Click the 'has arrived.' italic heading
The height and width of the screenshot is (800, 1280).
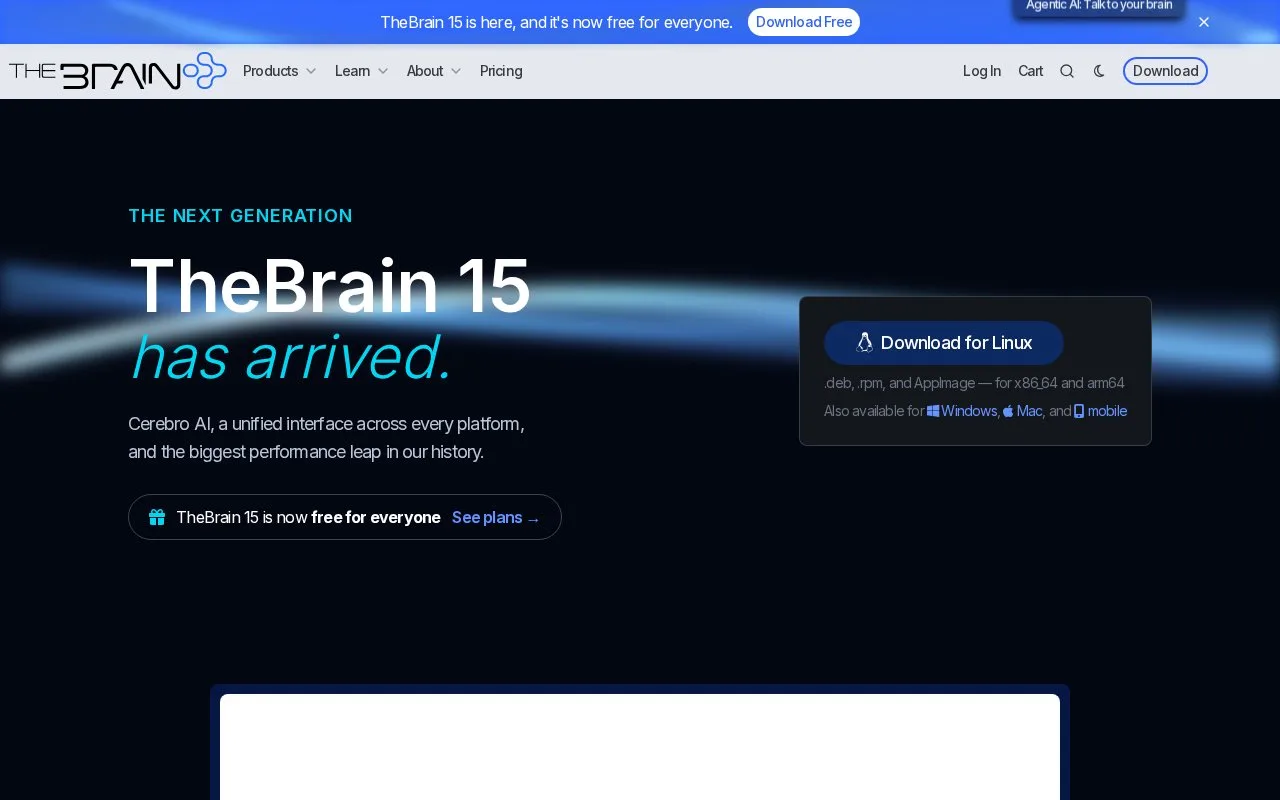pyautogui.click(x=291, y=357)
